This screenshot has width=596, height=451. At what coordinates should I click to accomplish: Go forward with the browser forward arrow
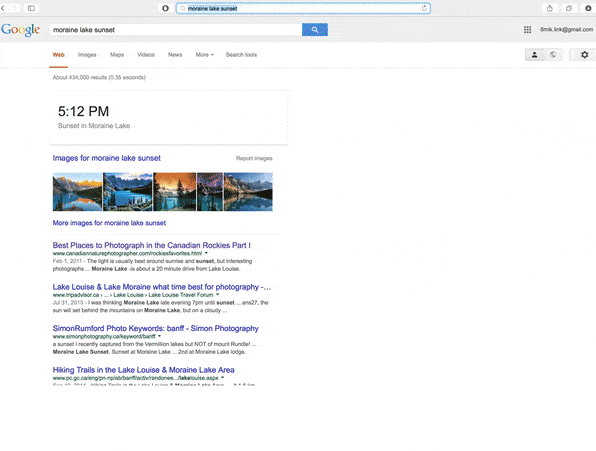(x=14, y=8)
